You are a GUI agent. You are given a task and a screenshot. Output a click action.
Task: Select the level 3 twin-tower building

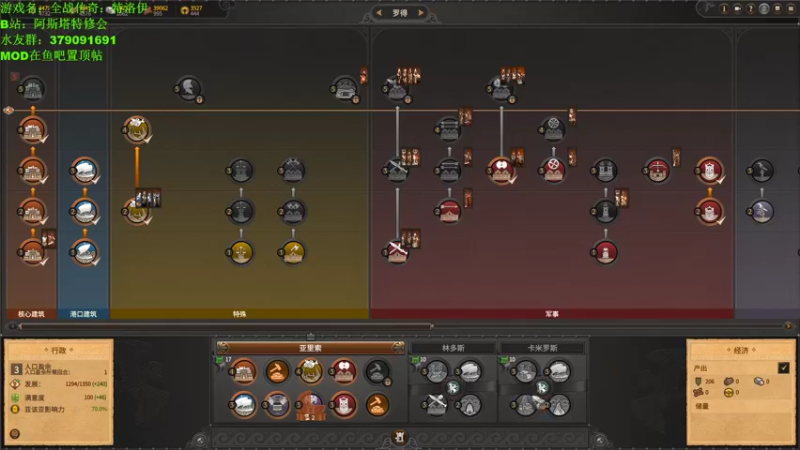pos(605,170)
